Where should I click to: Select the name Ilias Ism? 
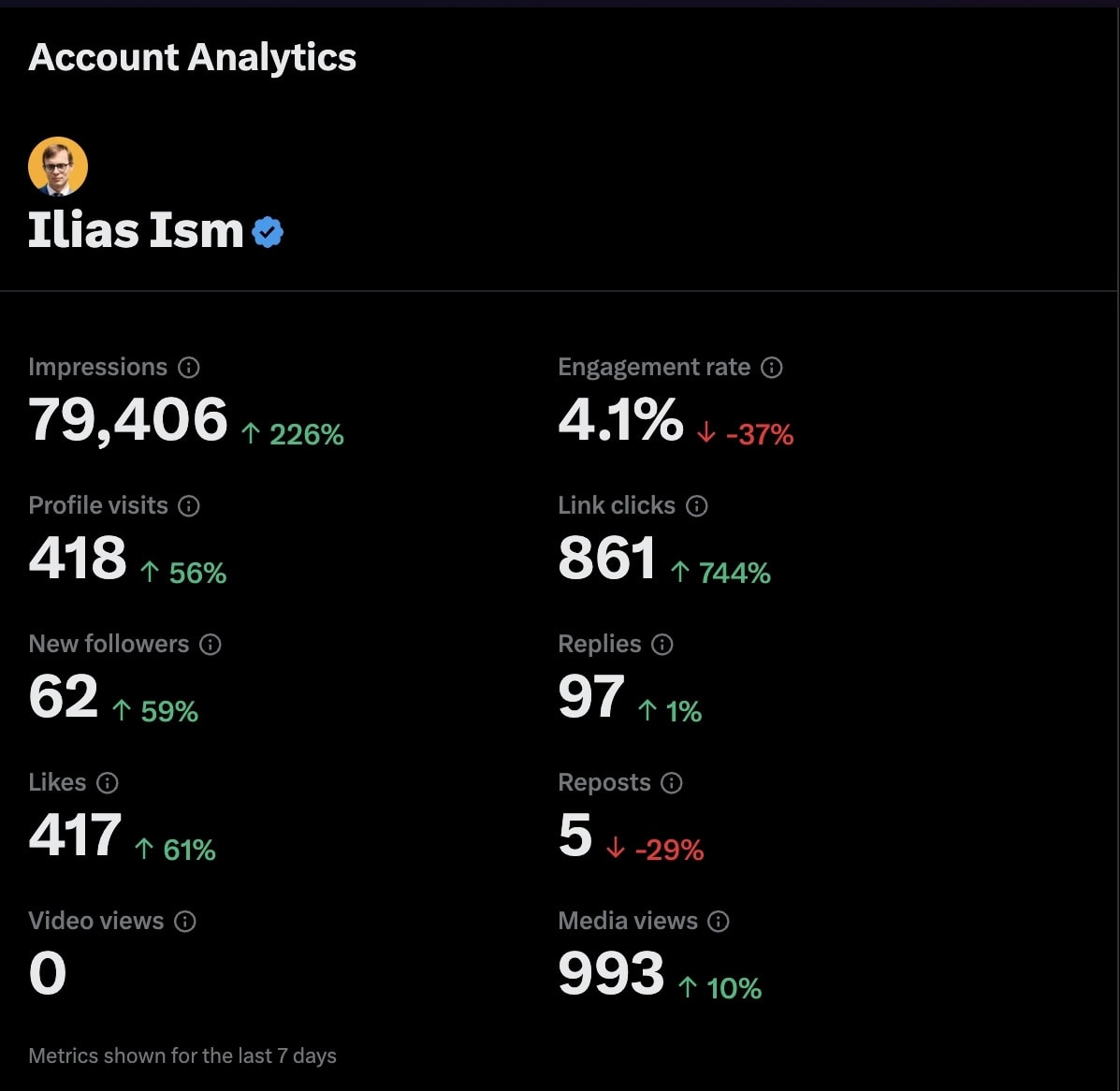(x=135, y=230)
